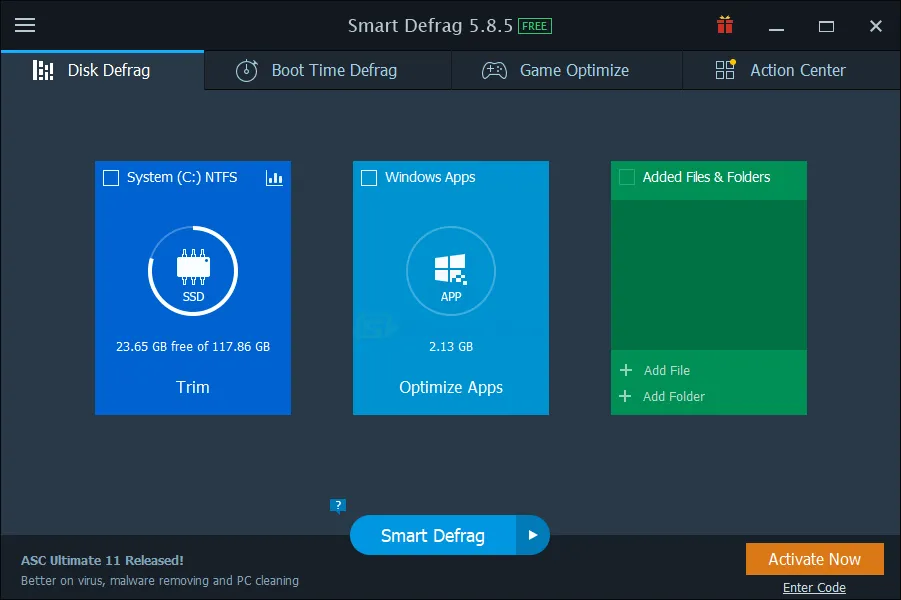The height and width of the screenshot is (600, 901).
Task: Maximize the Smart Defrag window
Action: click(826, 26)
